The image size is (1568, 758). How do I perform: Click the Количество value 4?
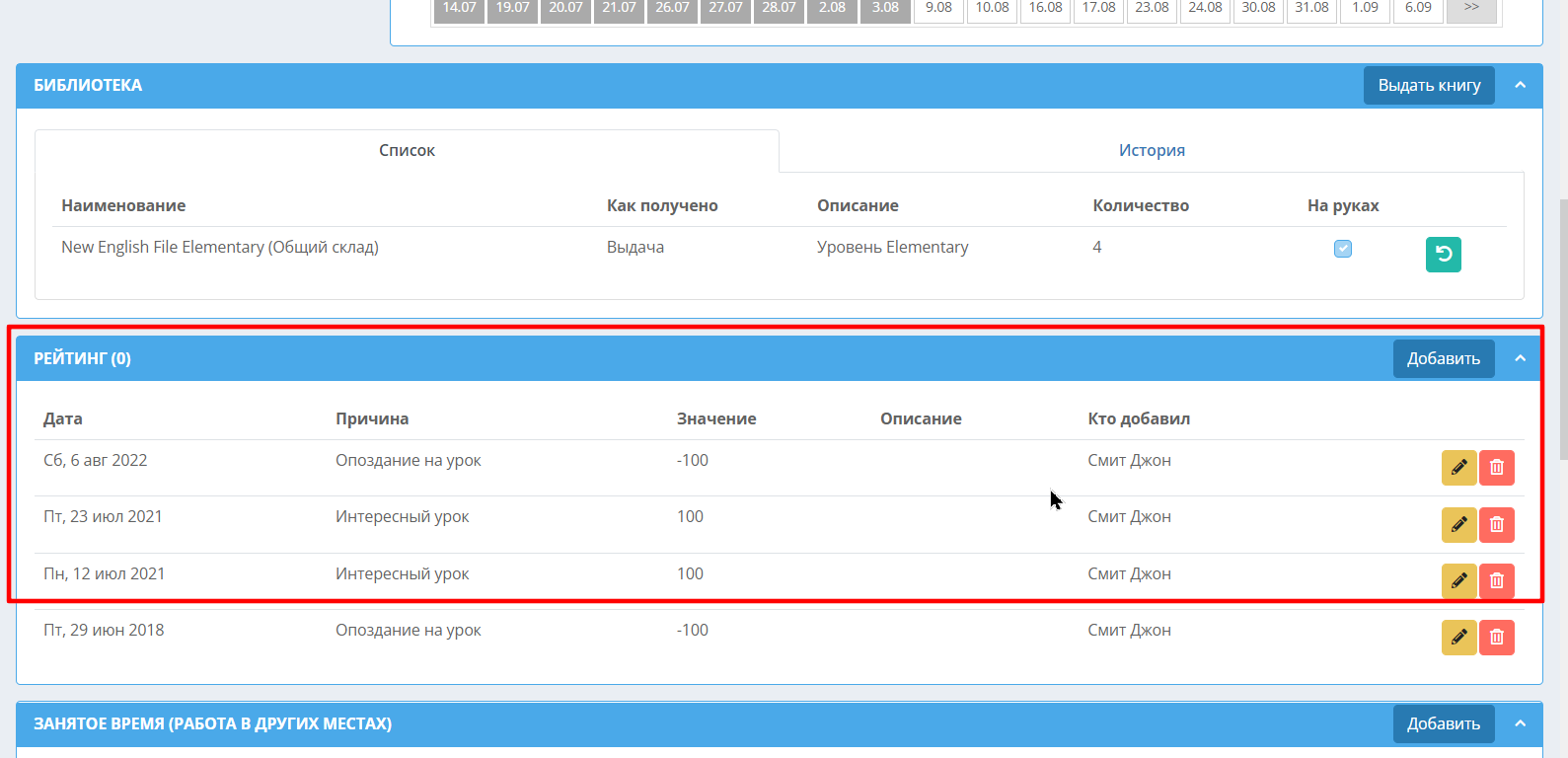[x=1097, y=247]
